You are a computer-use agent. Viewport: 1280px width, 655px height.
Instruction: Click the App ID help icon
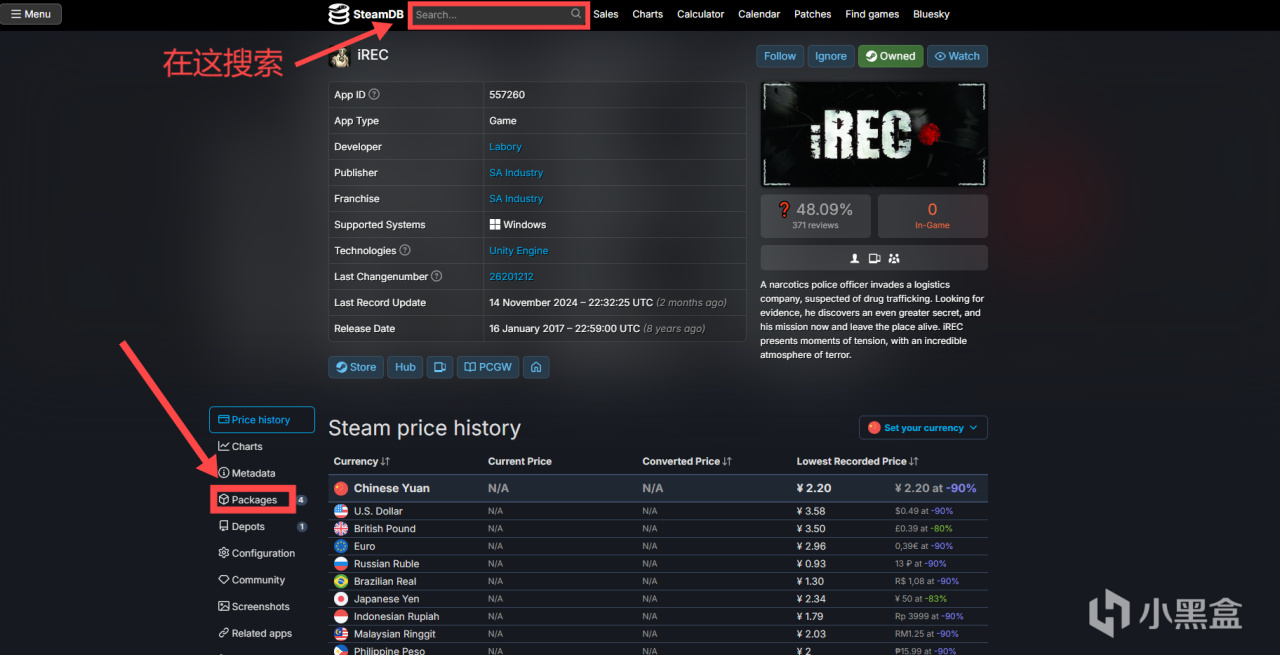[374, 95]
